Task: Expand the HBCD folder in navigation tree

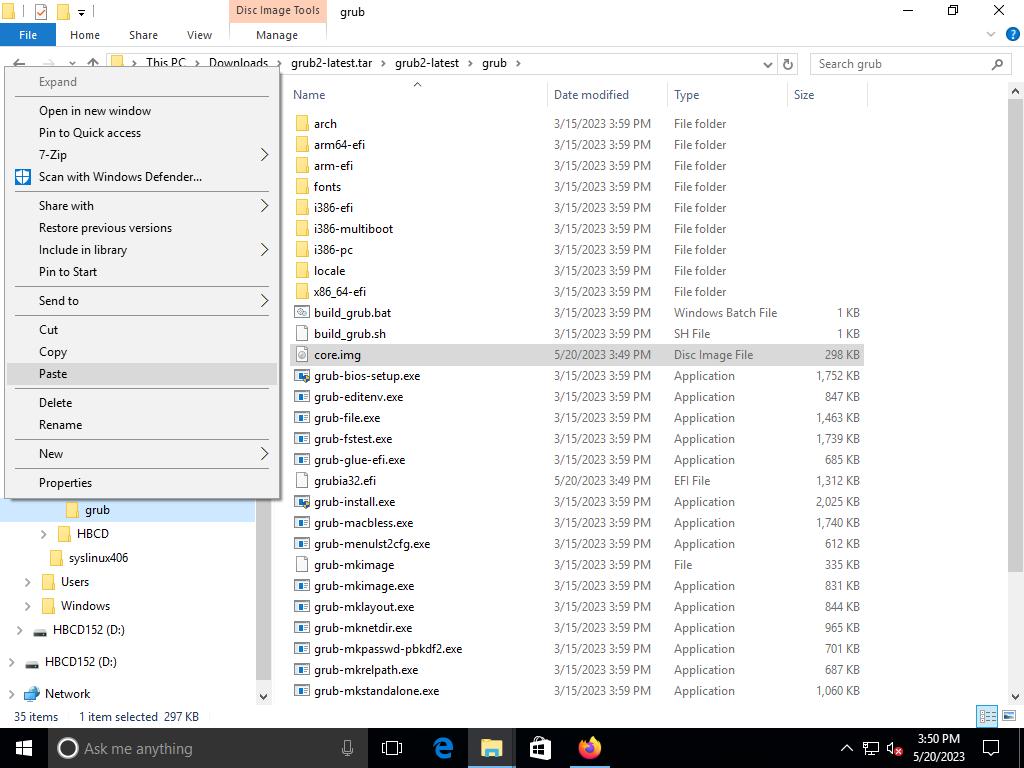Action: coord(43,534)
